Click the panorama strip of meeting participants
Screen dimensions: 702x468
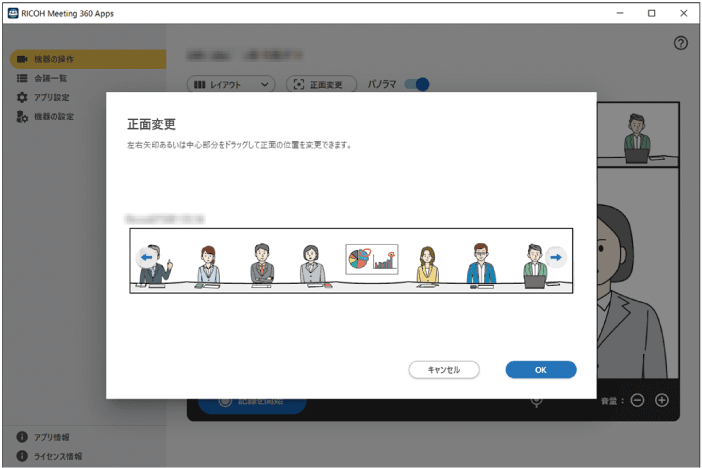(351, 261)
